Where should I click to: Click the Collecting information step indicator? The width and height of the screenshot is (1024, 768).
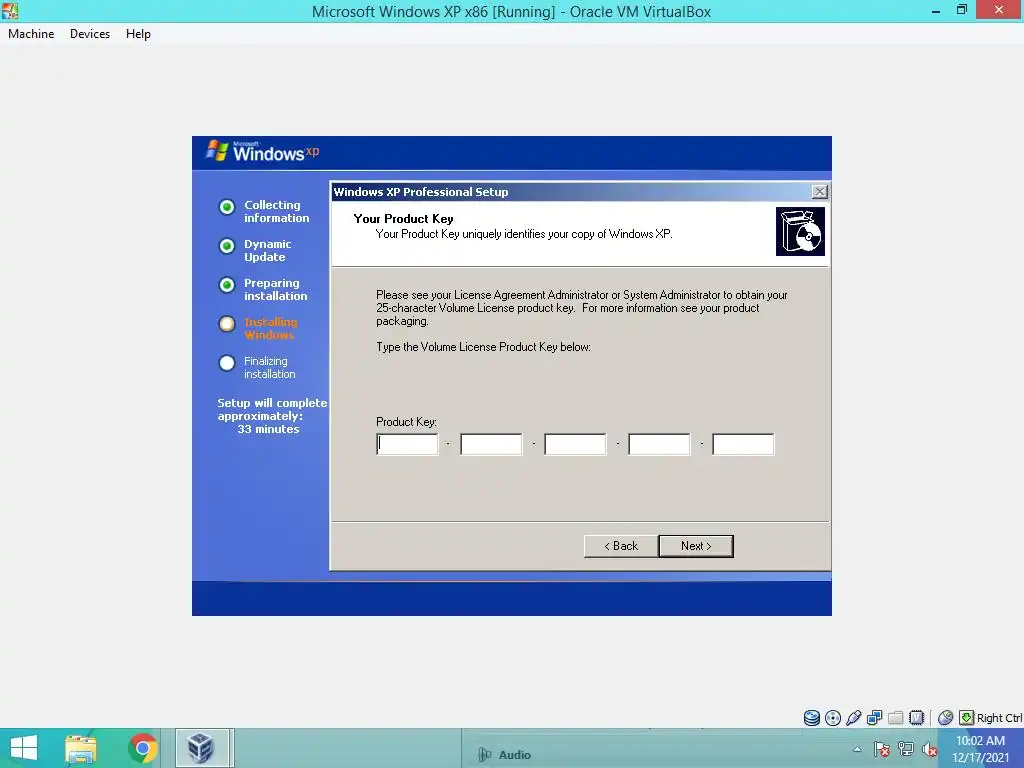pos(227,207)
